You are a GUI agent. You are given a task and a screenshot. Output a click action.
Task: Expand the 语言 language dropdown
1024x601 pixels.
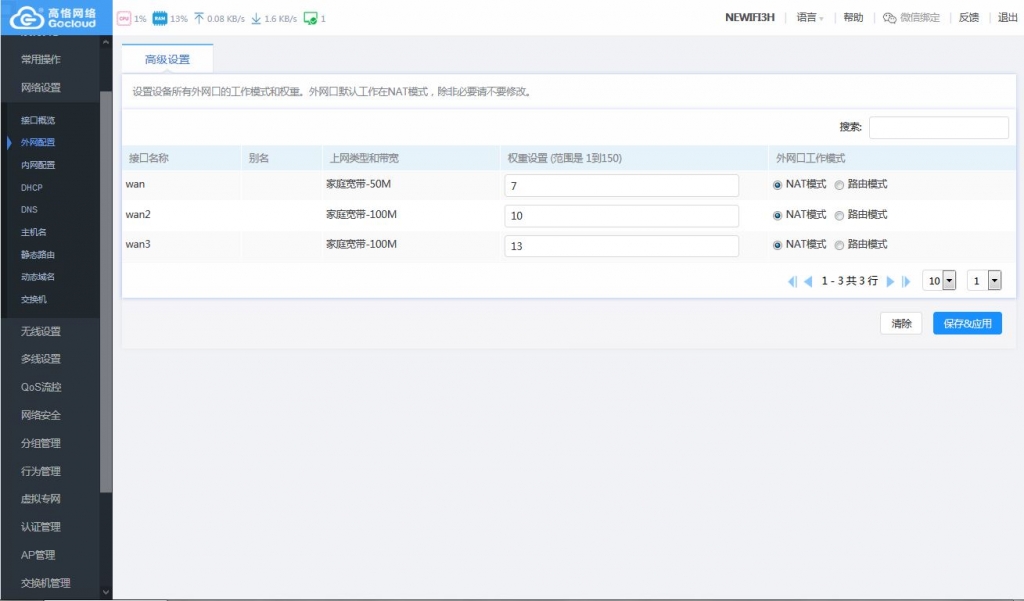click(x=810, y=18)
